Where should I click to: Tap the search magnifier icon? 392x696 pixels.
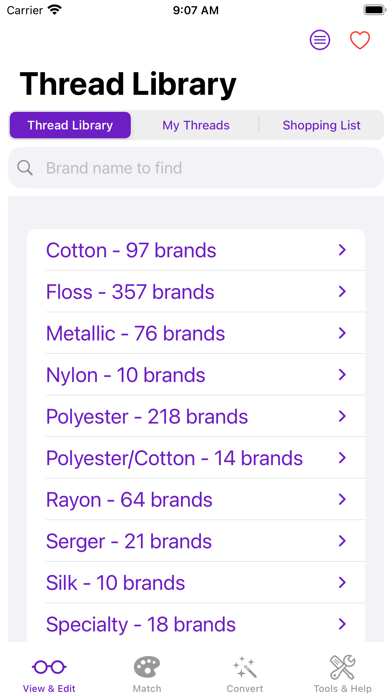coord(25,168)
